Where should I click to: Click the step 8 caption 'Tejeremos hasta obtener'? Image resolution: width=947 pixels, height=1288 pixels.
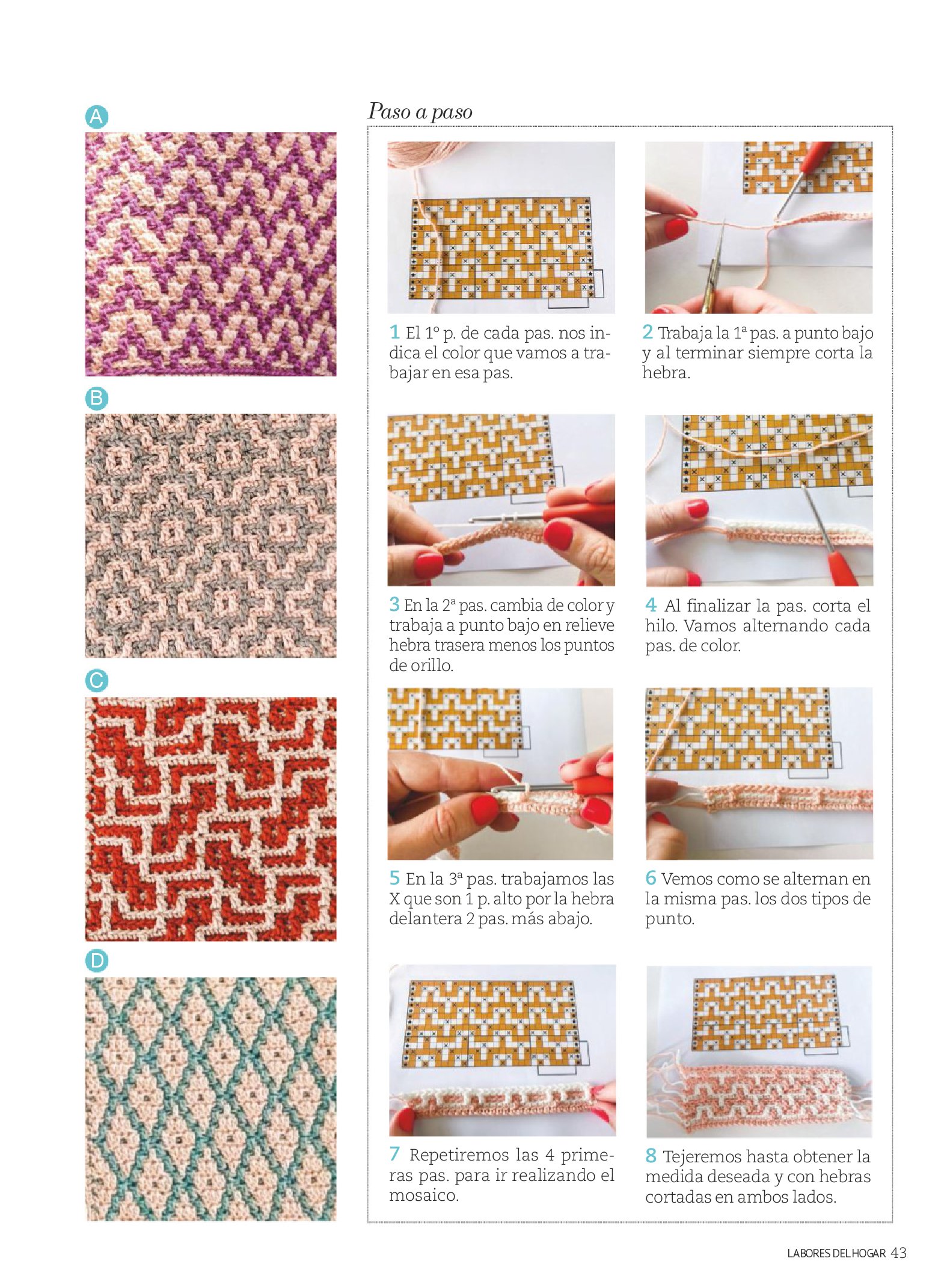tap(758, 1176)
